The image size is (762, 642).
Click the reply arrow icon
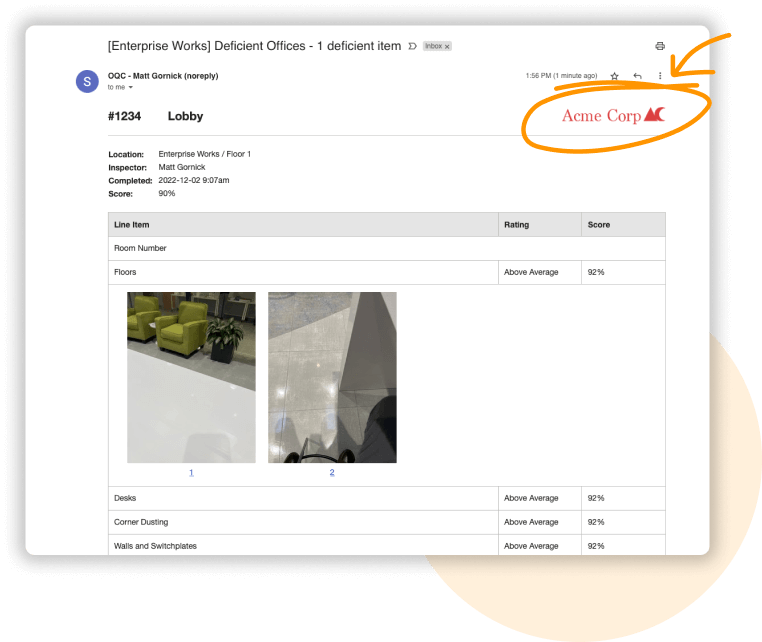pyautogui.click(x=637, y=76)
